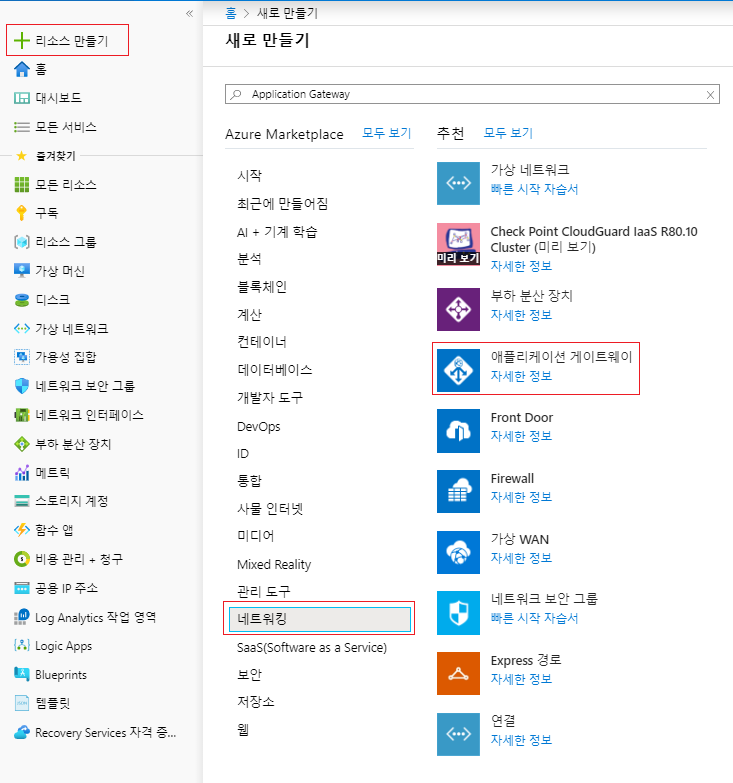Click the 대시보드 icon in sidebar
Viewport: 733px width, 783px height.
[x=21, y=98]
